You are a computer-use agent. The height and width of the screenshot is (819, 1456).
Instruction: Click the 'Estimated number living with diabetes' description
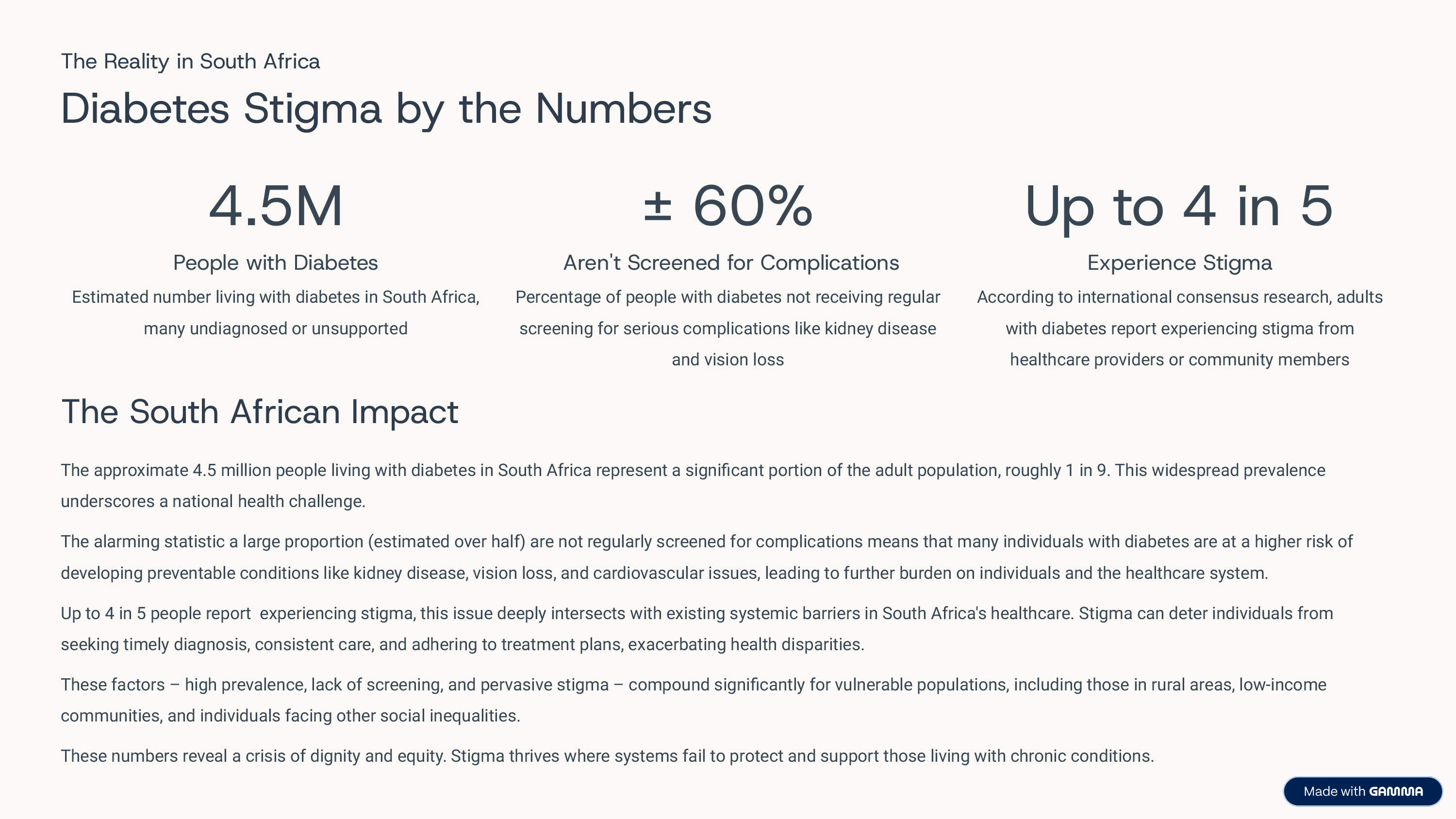(x=275, y=312)
